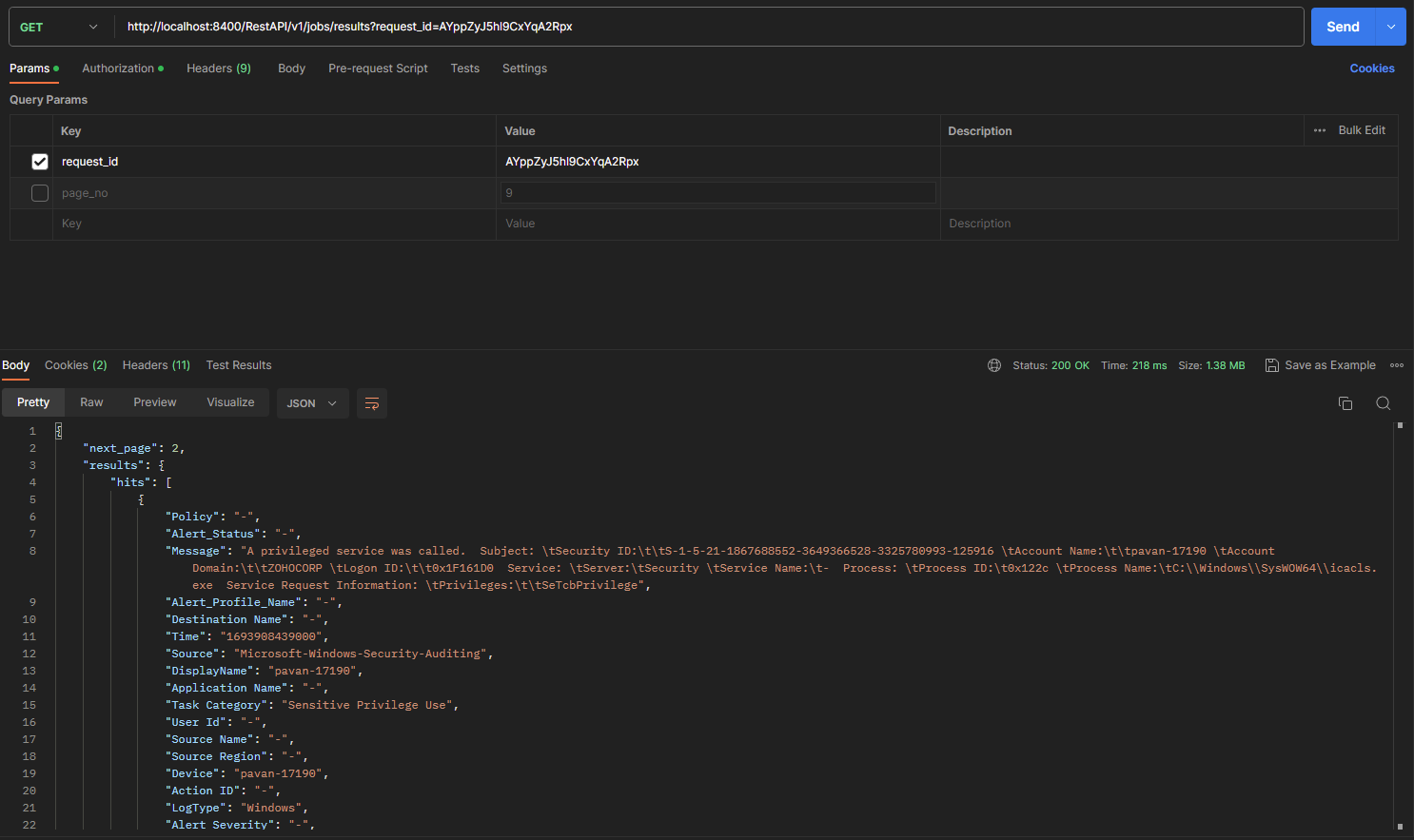Open search in the response body
The image size is (1414, 840).
(x=1383, y=403)
